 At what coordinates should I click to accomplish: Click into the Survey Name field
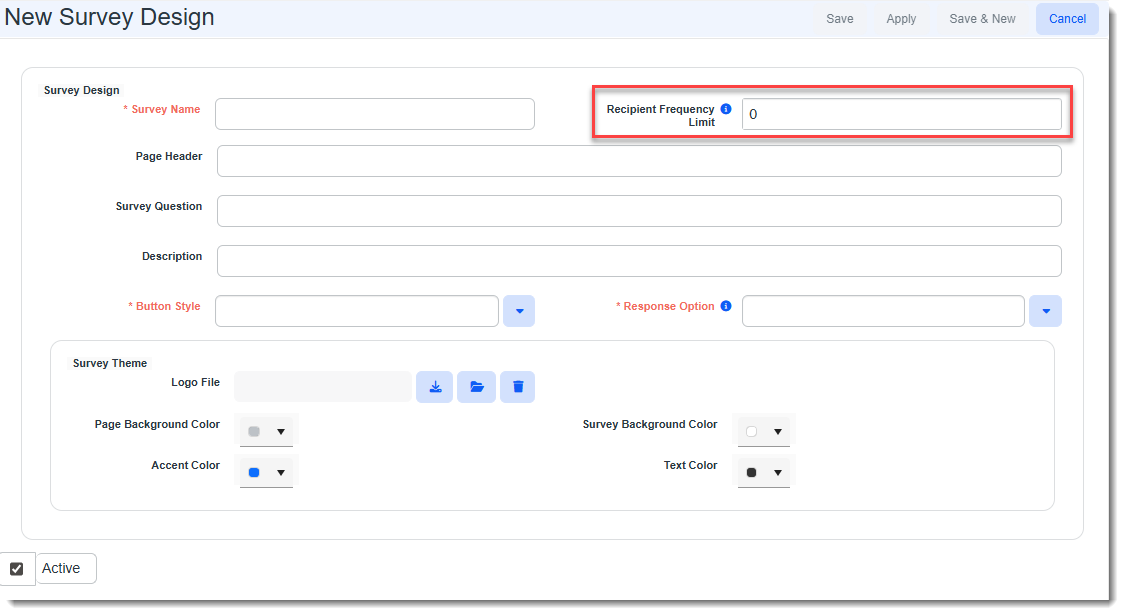pos(375,114)
